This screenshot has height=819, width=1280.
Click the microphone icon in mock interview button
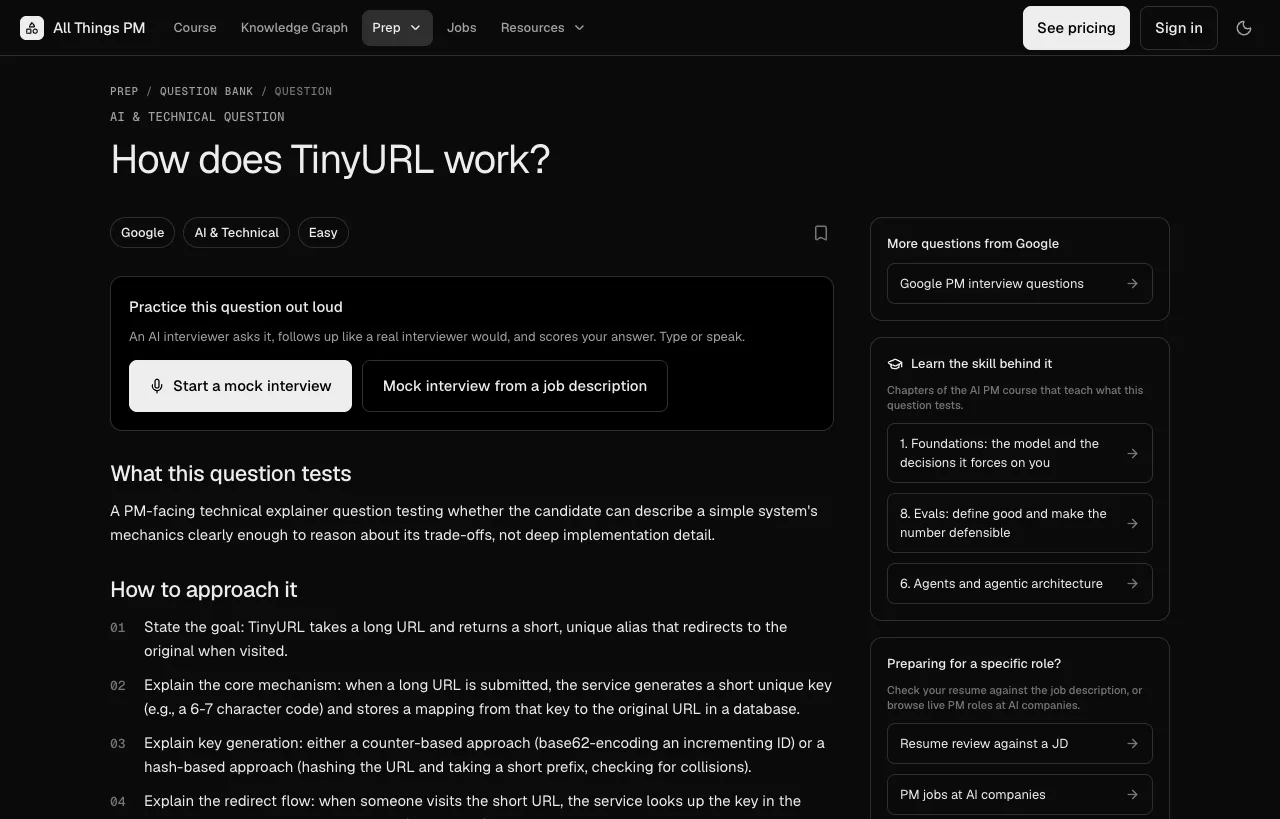coord(157,386)
